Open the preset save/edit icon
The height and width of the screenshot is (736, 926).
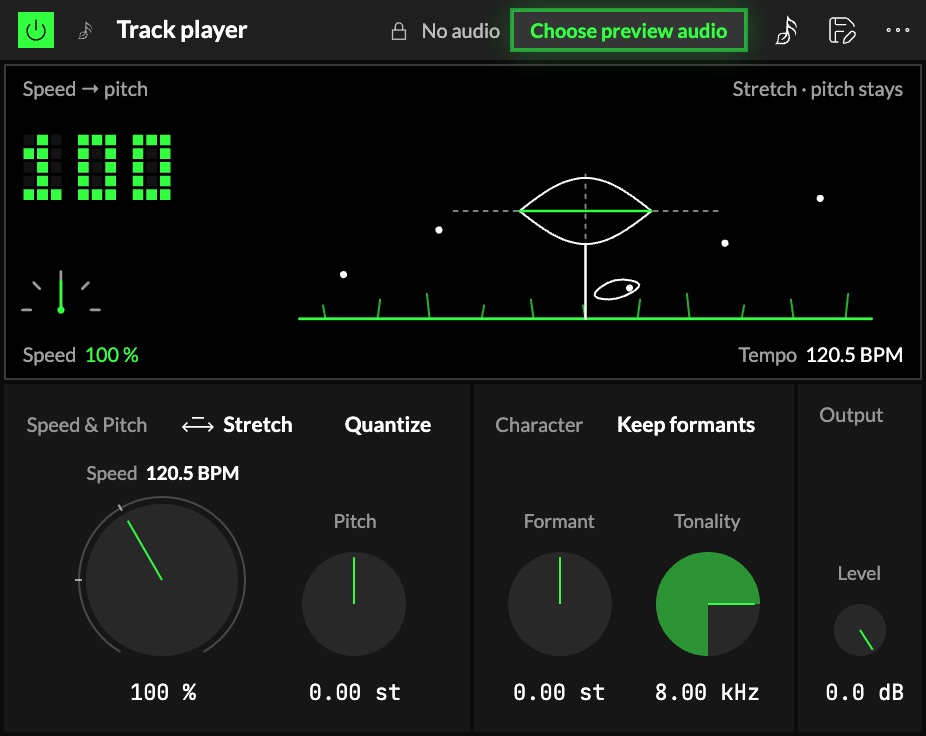tap(842, 31)
